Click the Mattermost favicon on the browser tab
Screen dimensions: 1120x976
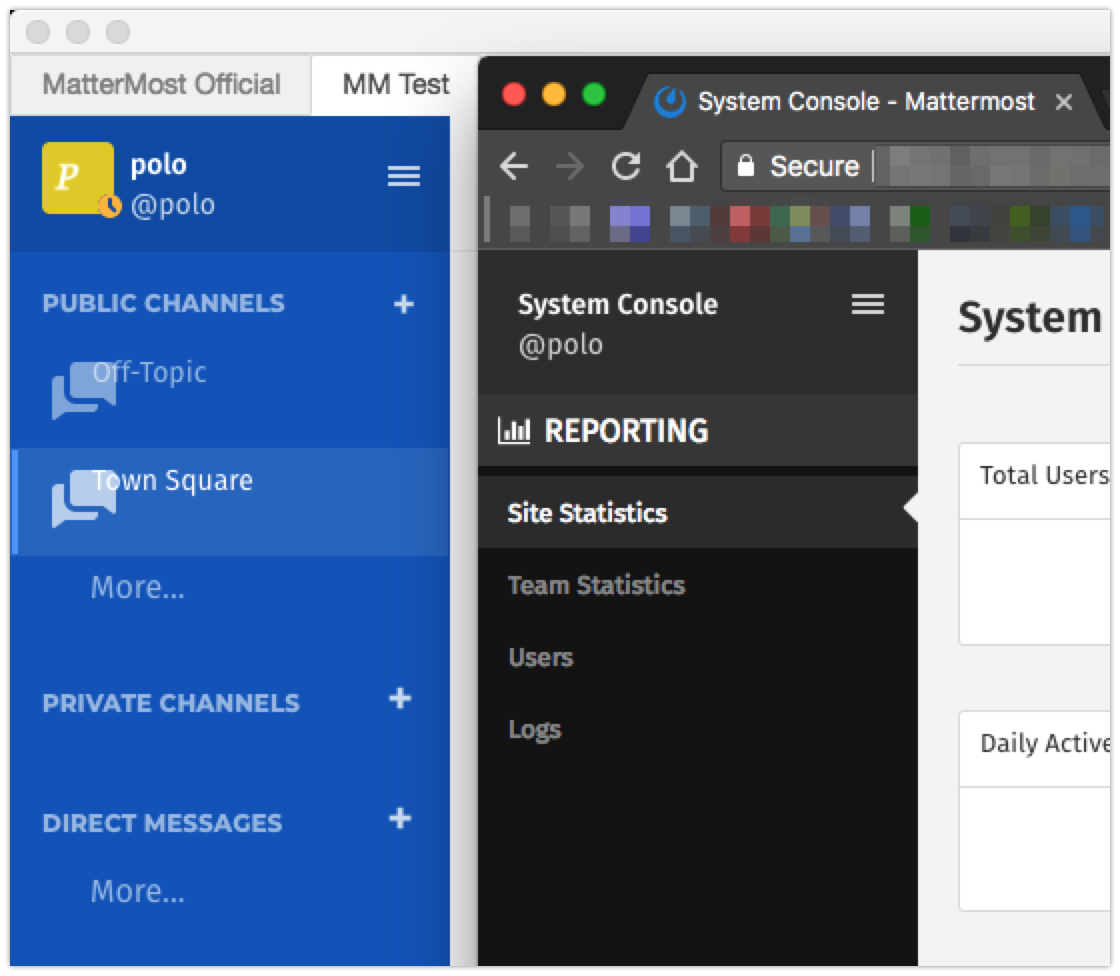pyautogui.click(x=670, y=102)
